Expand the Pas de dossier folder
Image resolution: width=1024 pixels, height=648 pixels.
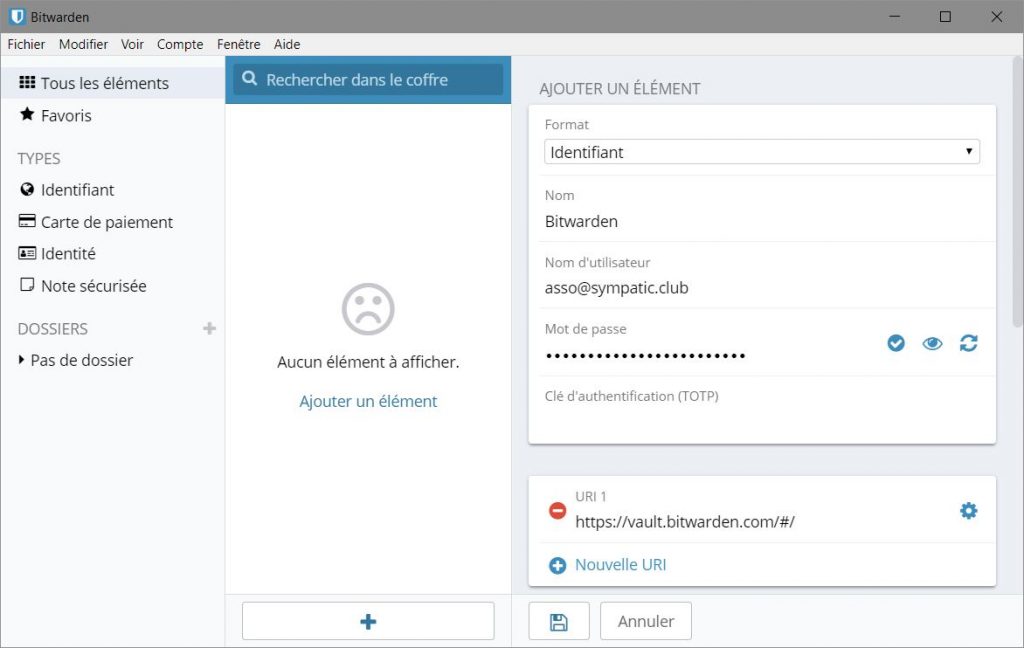pos(80,360)
